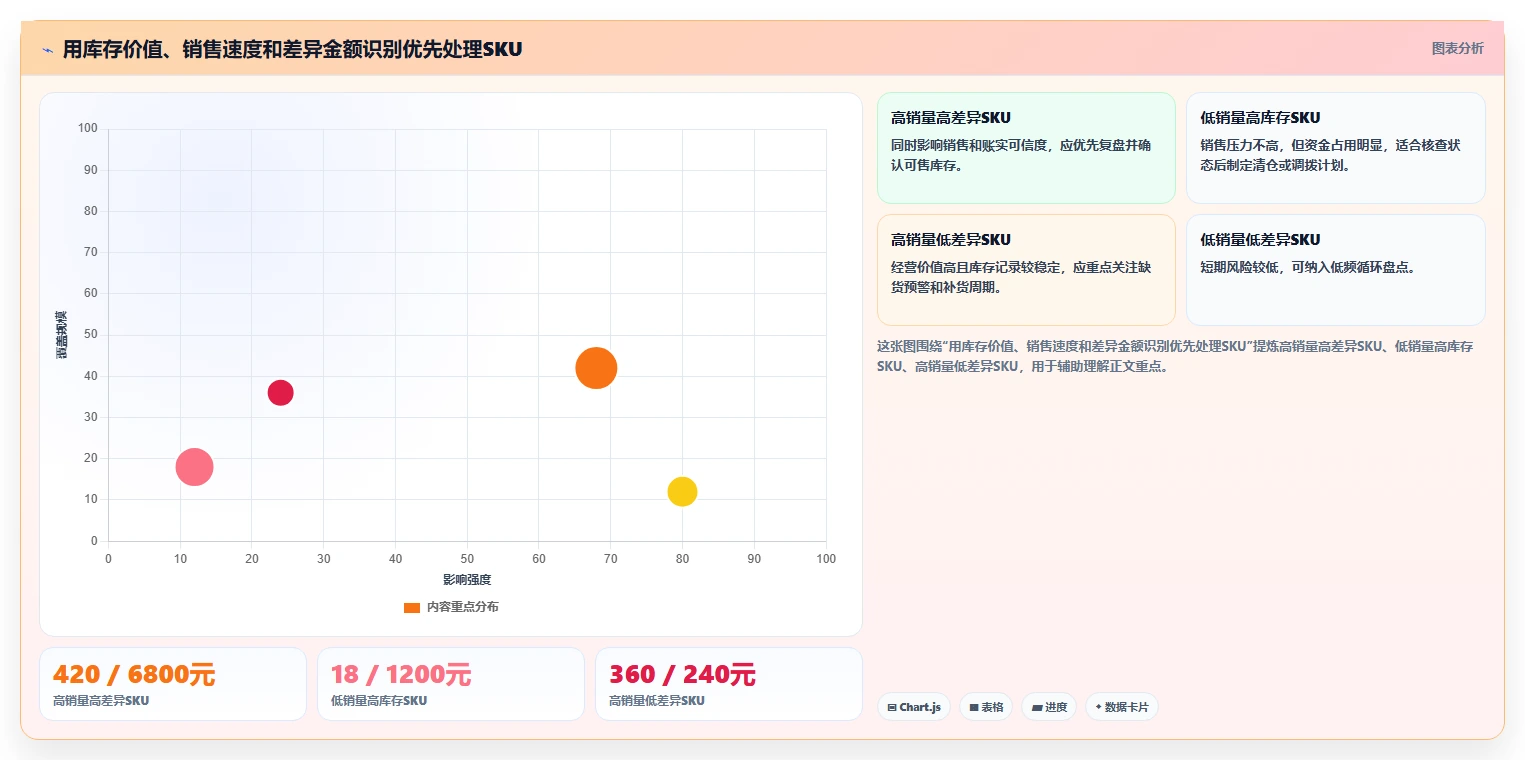Click the 420 / 6800元 stat value
The height and width of the screenshot is (760, 1525).
point(134,675)
